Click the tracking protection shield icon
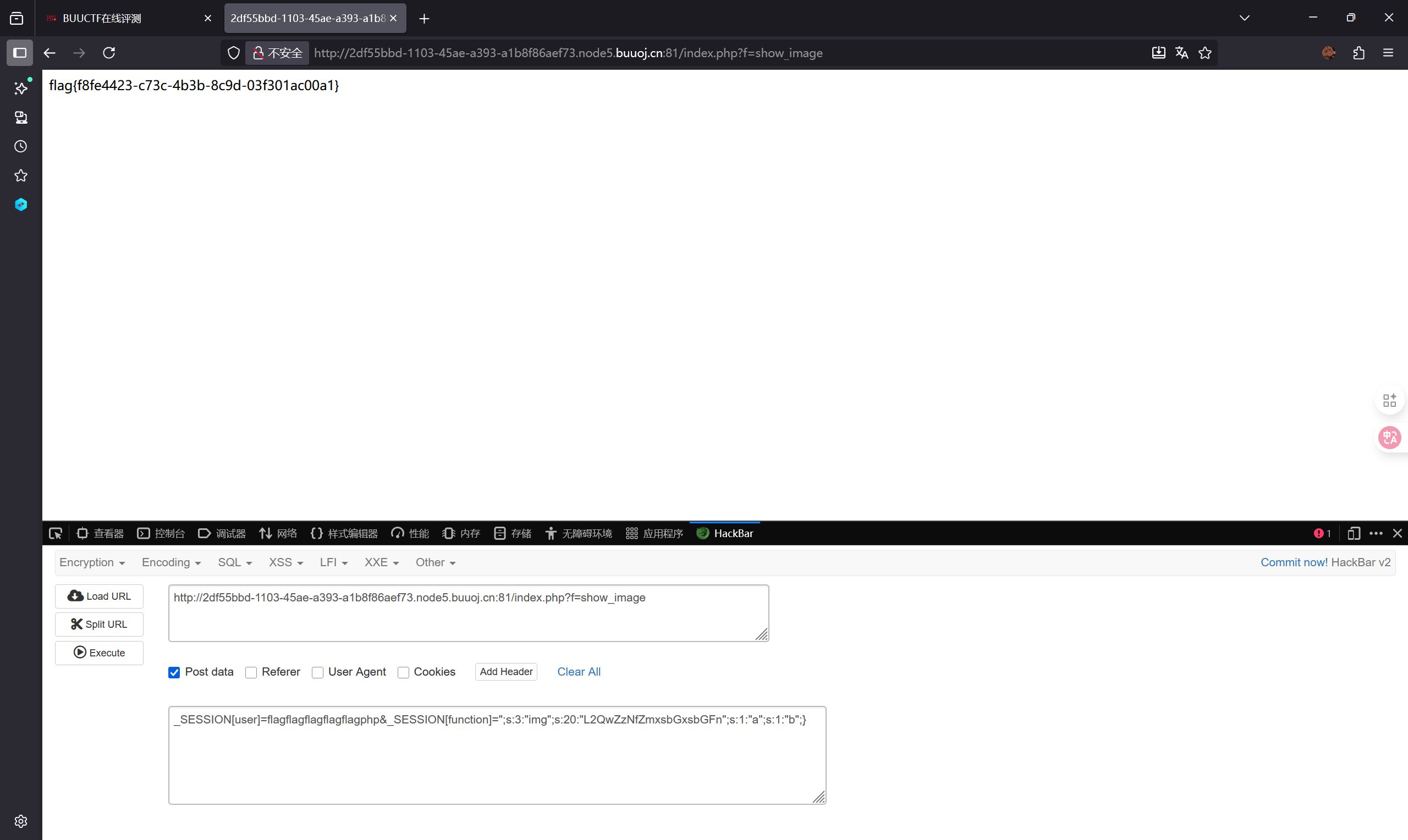 click(233, 53)
